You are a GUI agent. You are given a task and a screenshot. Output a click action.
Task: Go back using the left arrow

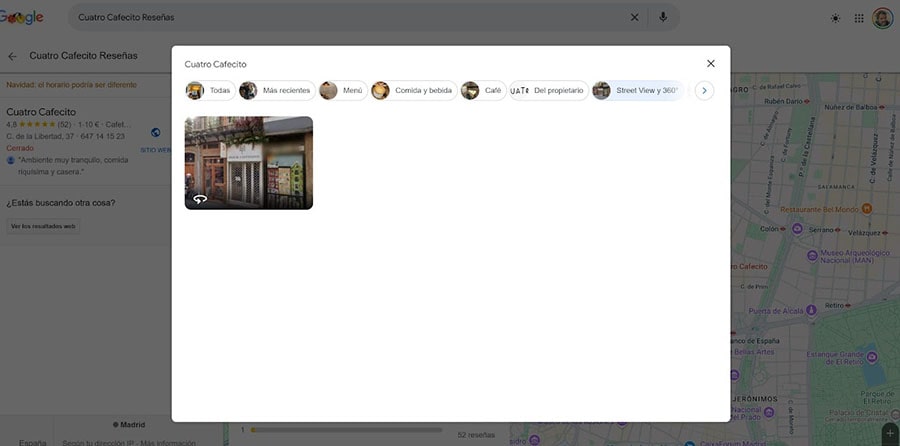tap(13, 56)
